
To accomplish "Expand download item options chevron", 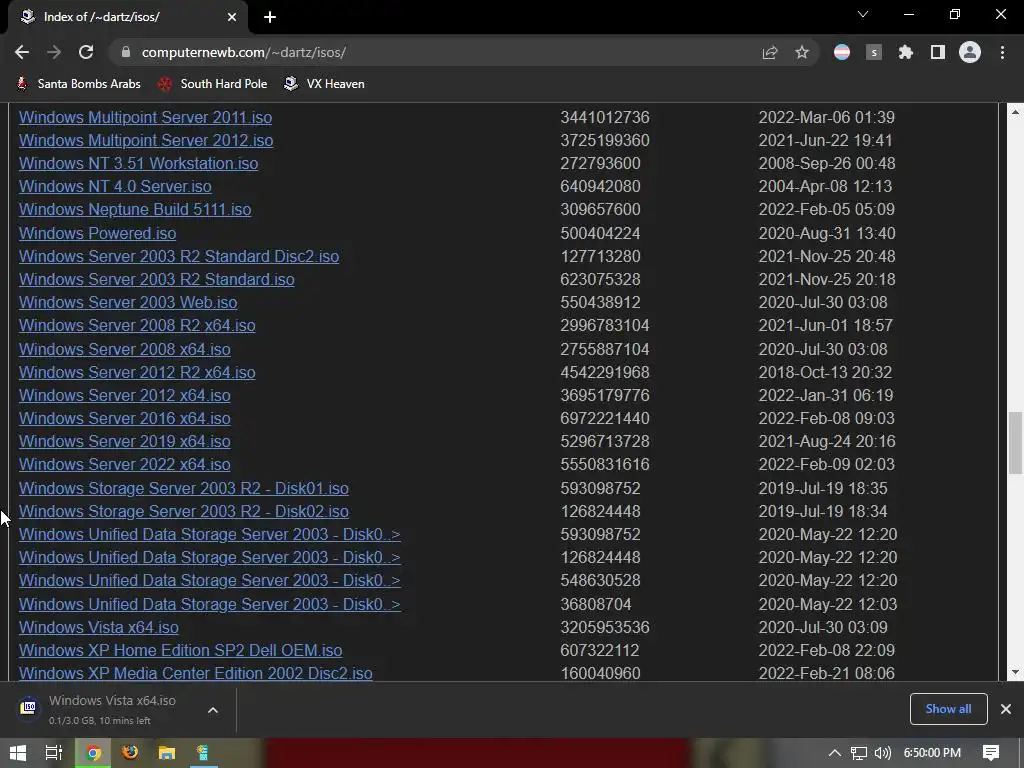I will pyautogui.click(x=213, y=710).
